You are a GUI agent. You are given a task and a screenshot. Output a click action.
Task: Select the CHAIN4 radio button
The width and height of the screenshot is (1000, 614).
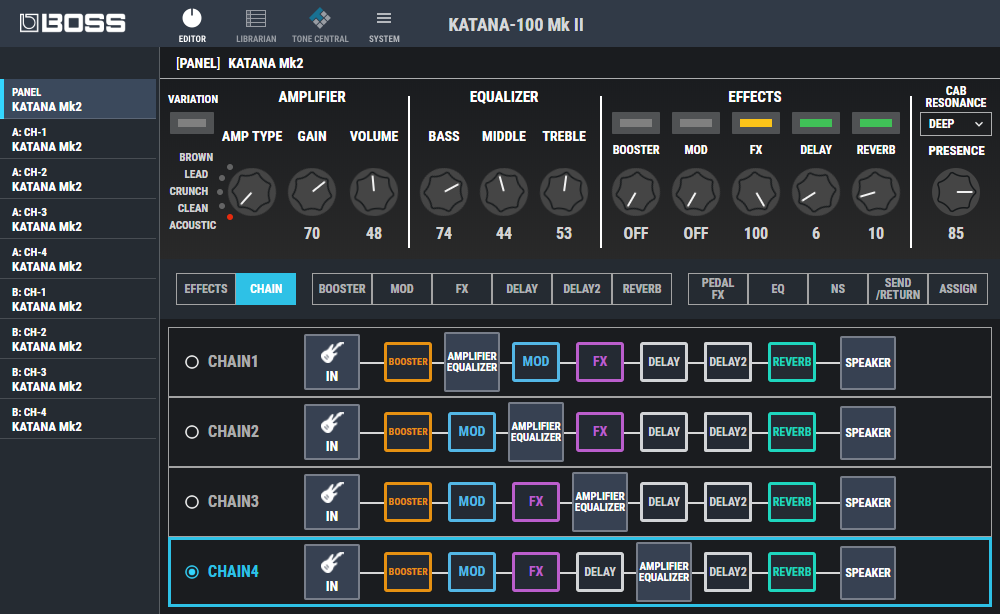(191, 573)
